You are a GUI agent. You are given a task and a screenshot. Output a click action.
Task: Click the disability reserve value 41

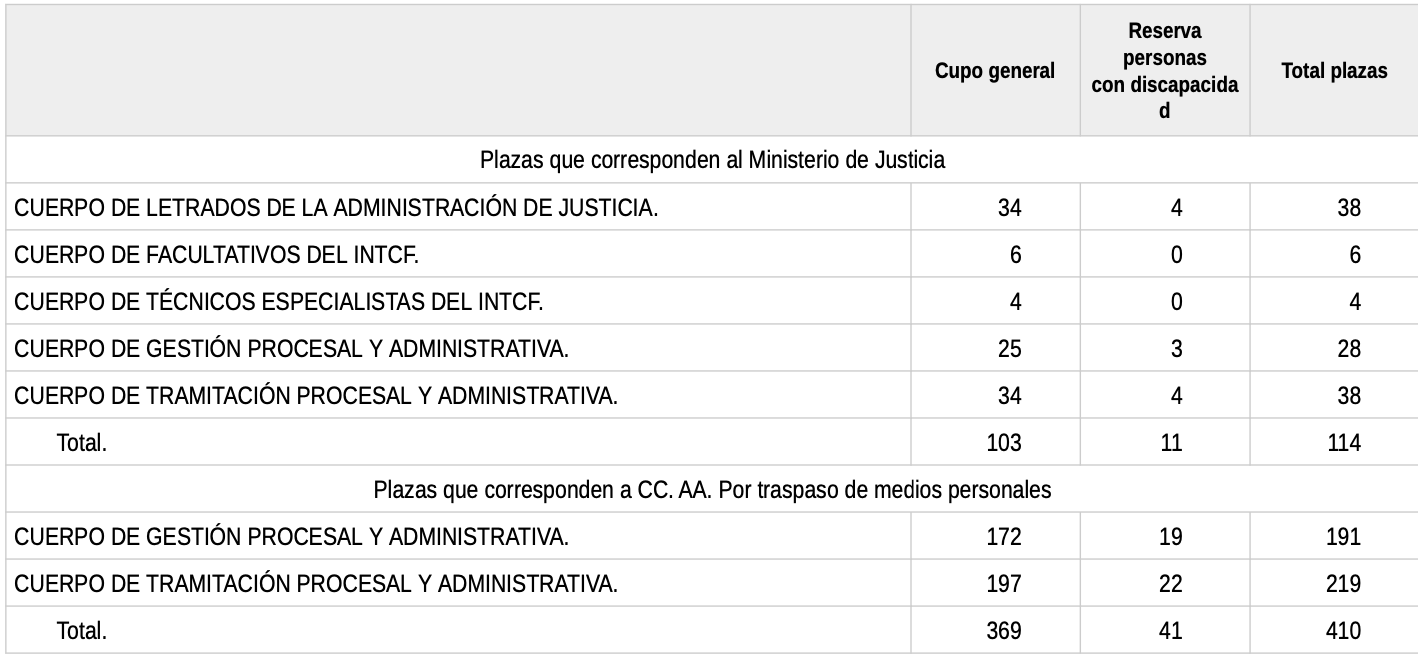coord(1170,631)
